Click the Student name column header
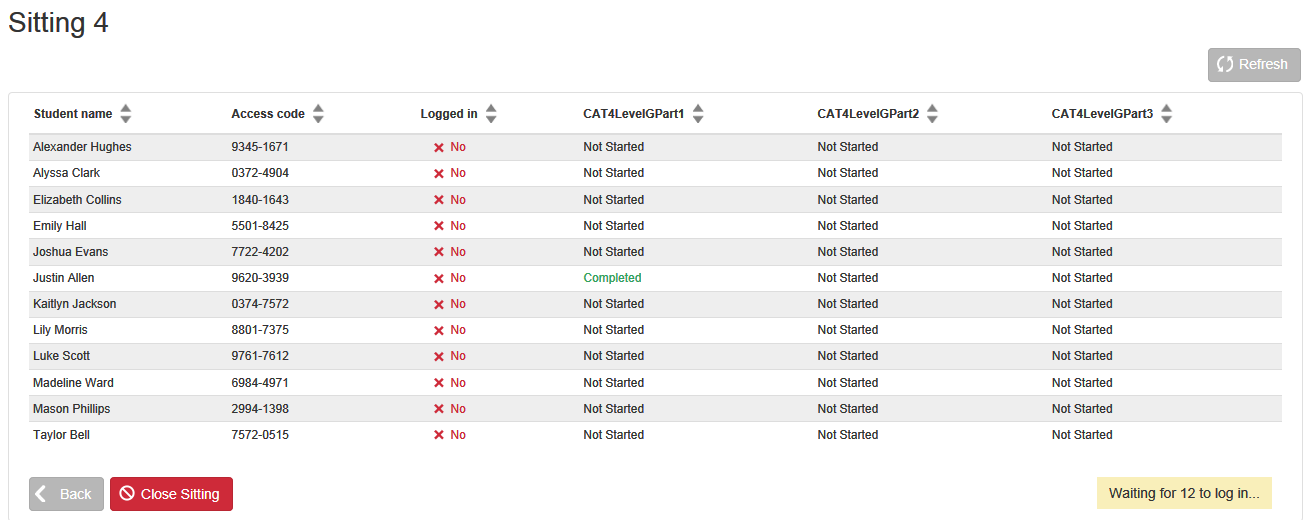Screen dimensions: 1310x520 point(73,114)
